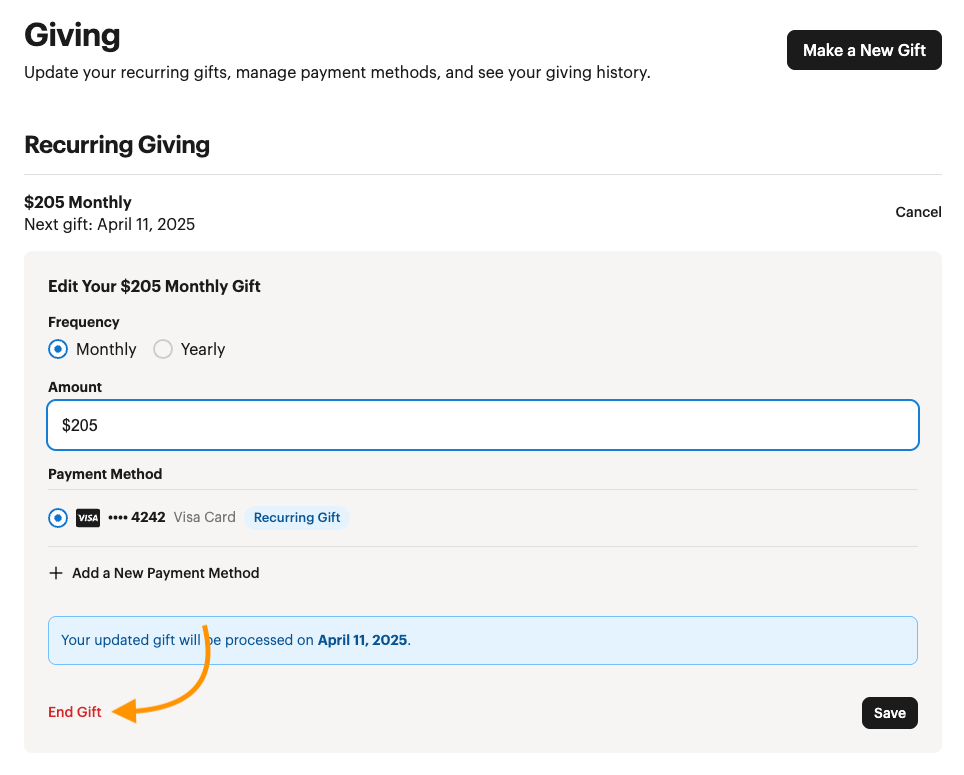Screen dimensions: 964x775
Task: Save the edited monthly gift
Action: 889,712
